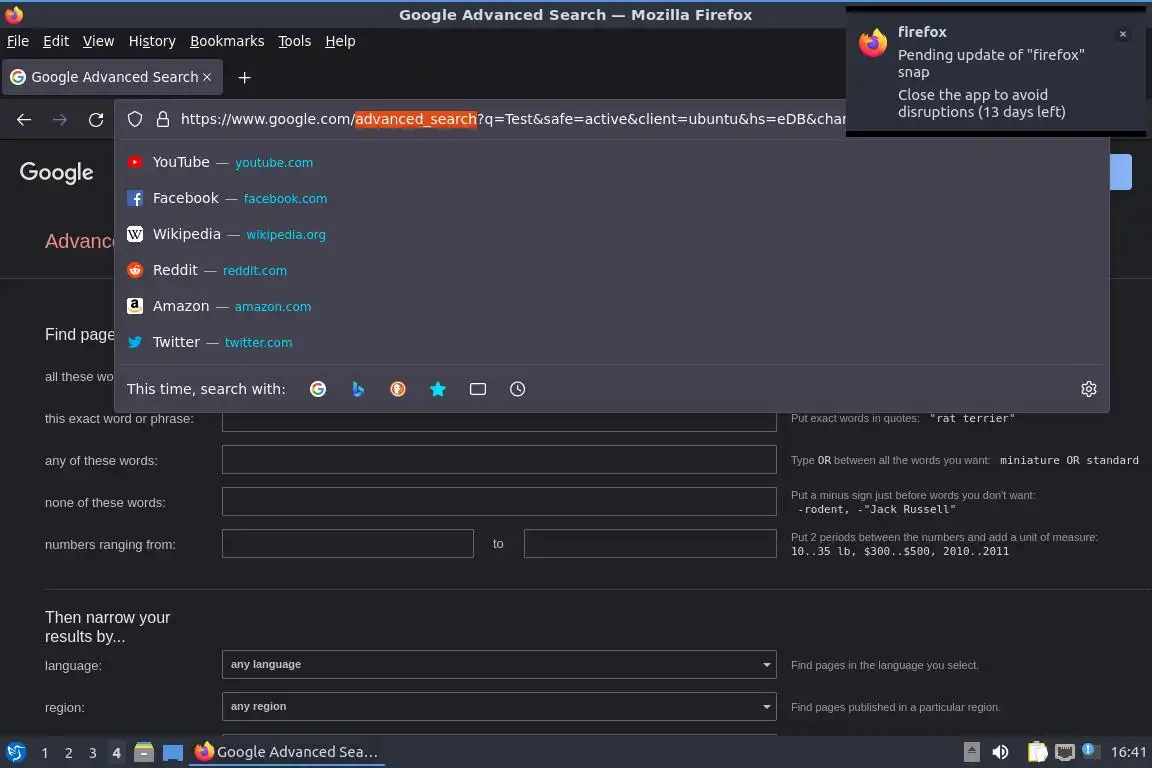Click the 16:41 clock

1128,752
